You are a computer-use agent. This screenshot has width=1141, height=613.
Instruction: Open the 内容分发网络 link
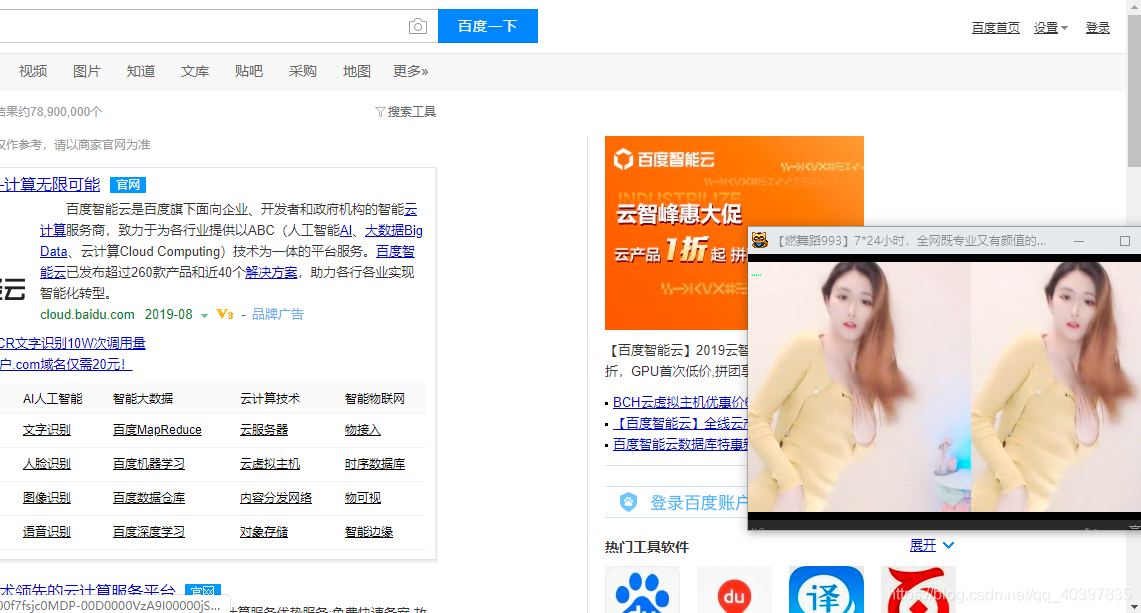[276, 498]
